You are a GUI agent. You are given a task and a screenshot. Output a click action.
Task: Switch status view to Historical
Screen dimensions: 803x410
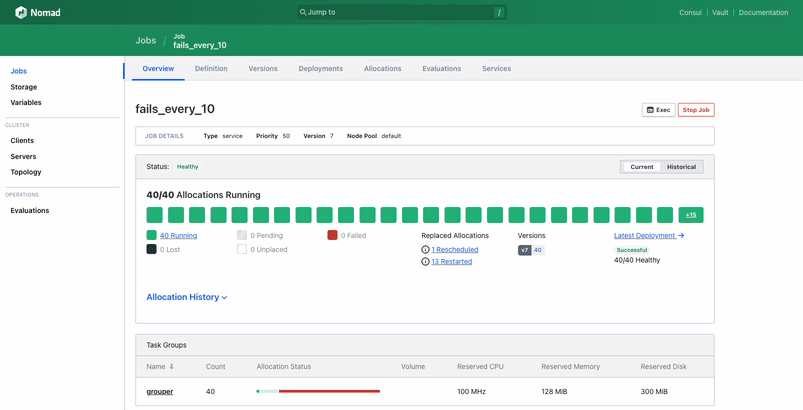(681, 167)
